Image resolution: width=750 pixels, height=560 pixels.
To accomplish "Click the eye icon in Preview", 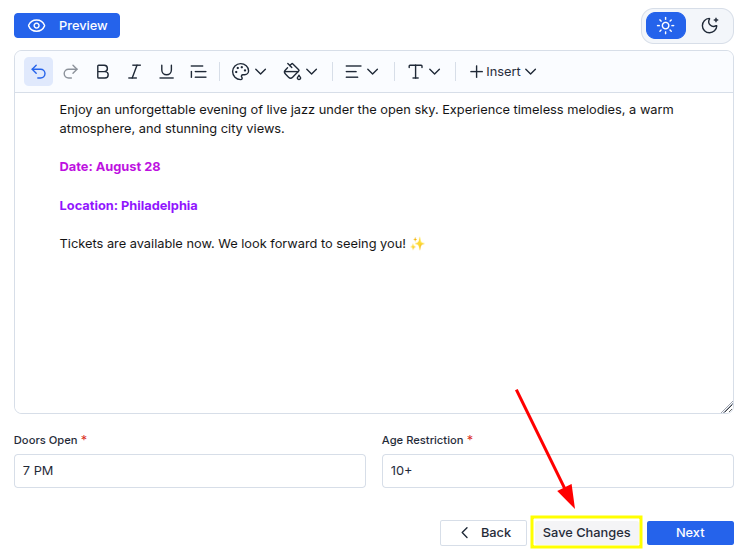I will click(x=37, y=26).
